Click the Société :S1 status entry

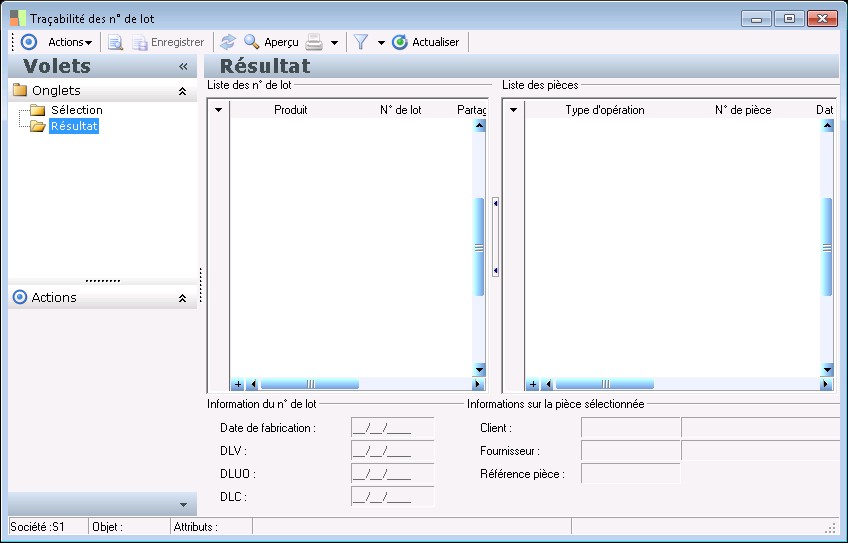[48, 527]
